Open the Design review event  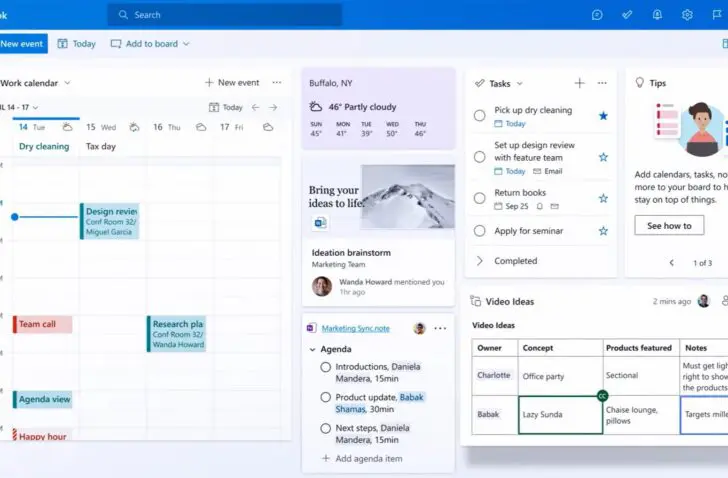(110, 221)
